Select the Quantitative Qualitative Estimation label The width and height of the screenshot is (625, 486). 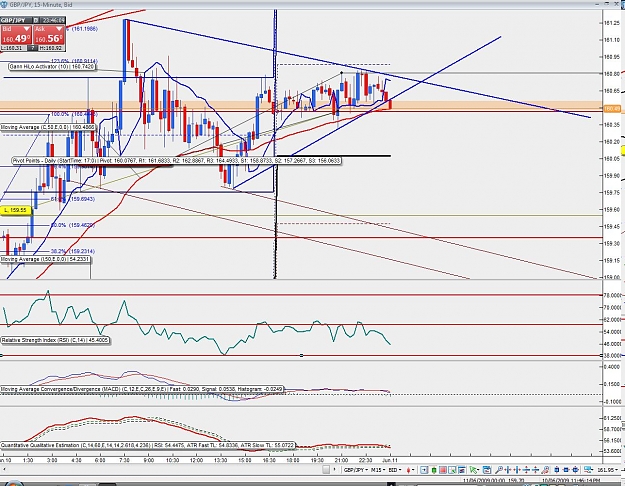[147, 445]
